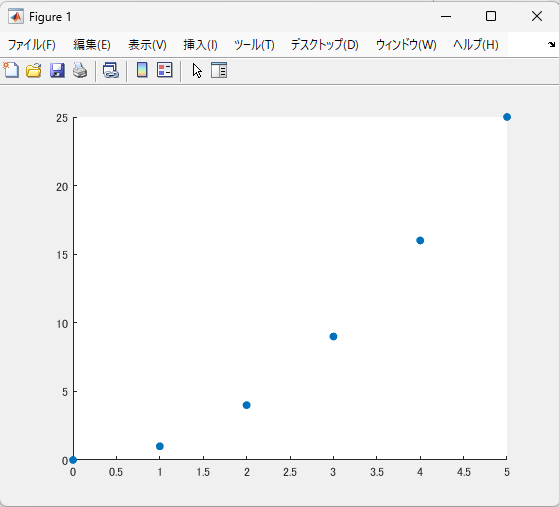Open the Property Inspector icon

coord(219,70)
